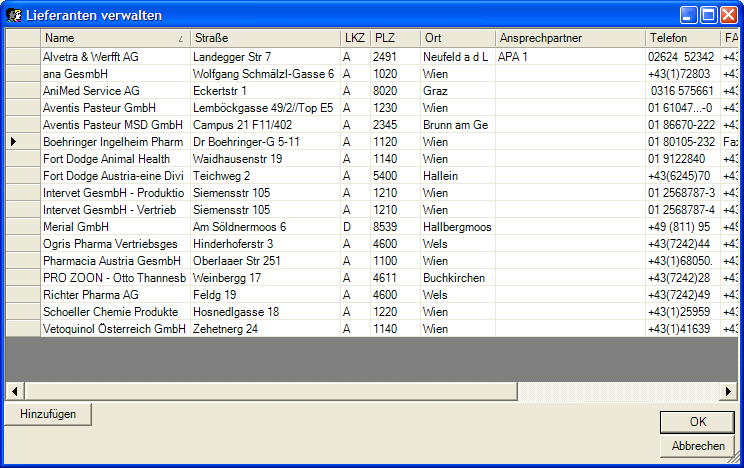Click the Teichweg 2 cell
Viewport: 744px width, 468px height.
point(265,176)
